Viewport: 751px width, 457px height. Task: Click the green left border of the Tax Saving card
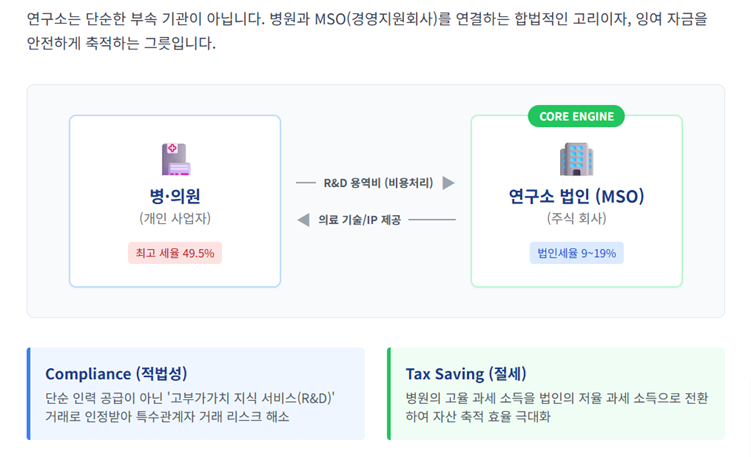(389, 394)
